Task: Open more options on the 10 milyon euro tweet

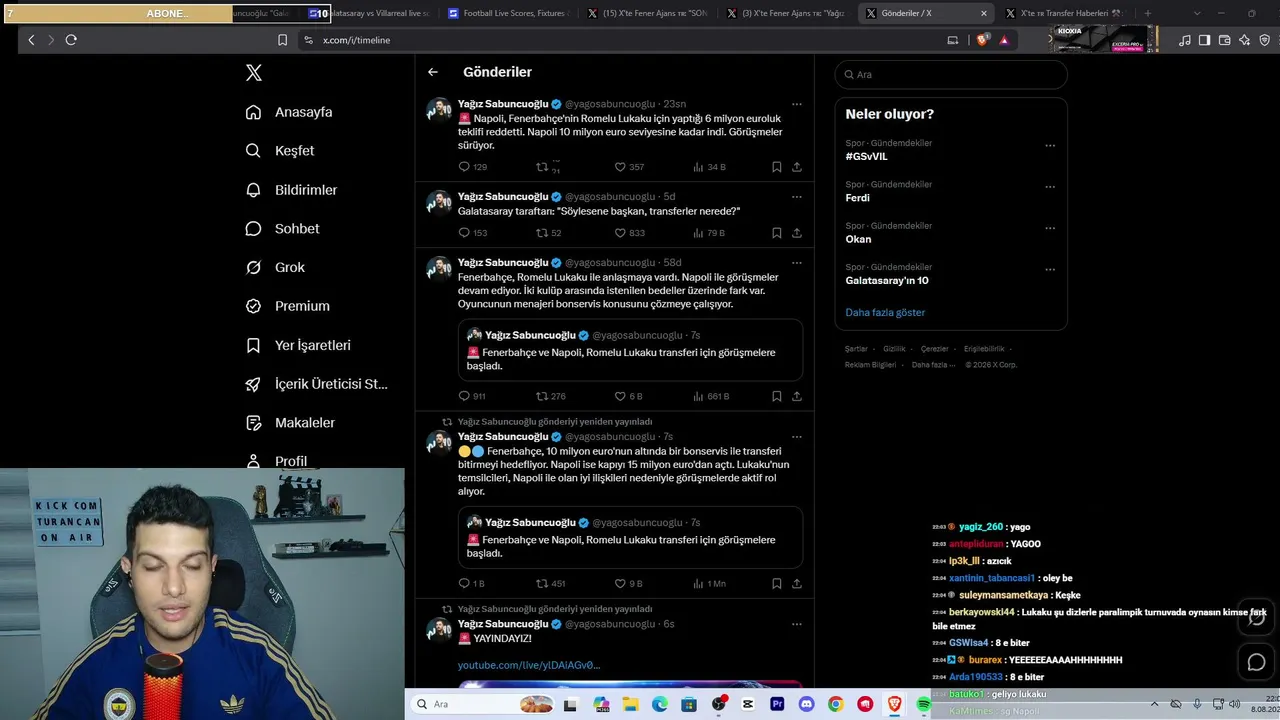Action: 797,437
